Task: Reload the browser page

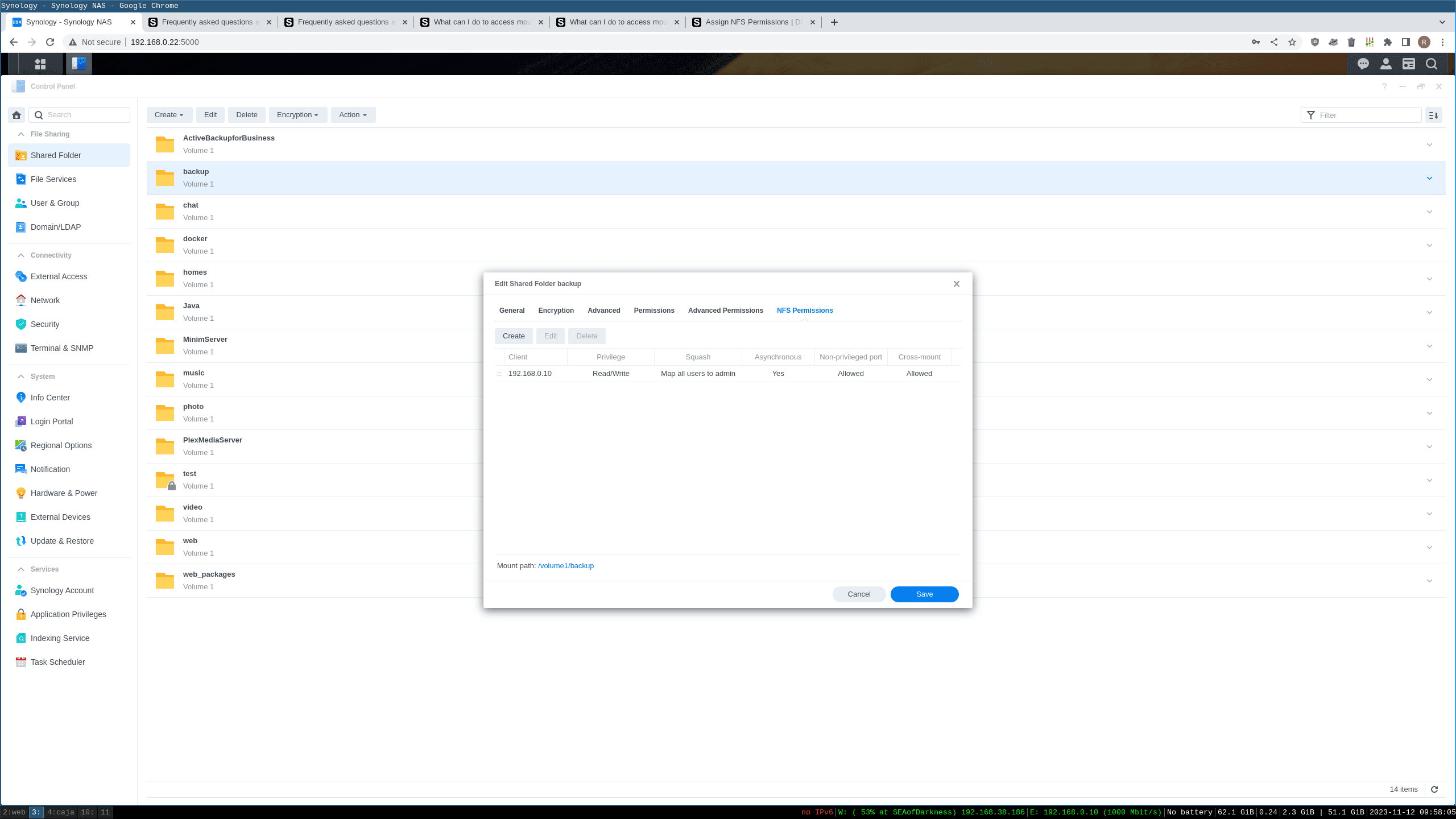Action: [x=50, y=42]
